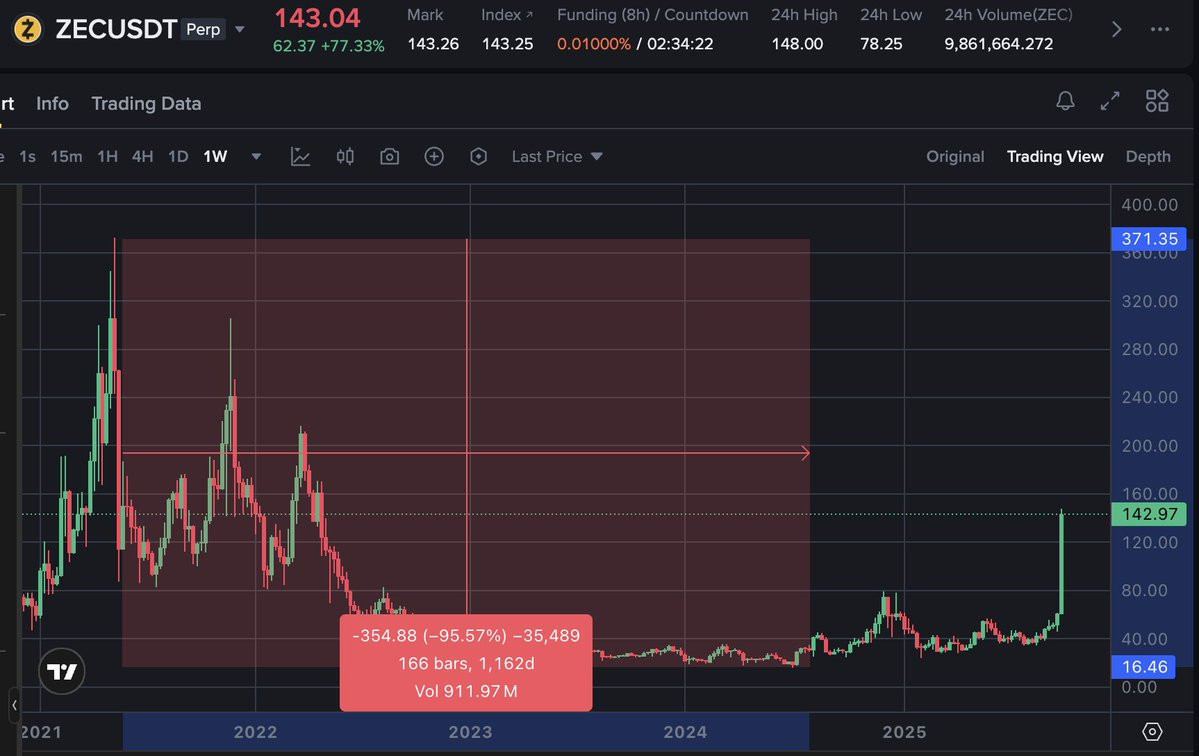This screenshot has height=756, width=1199.
Task: Click the last price 143.04
Action: (317, 18)
